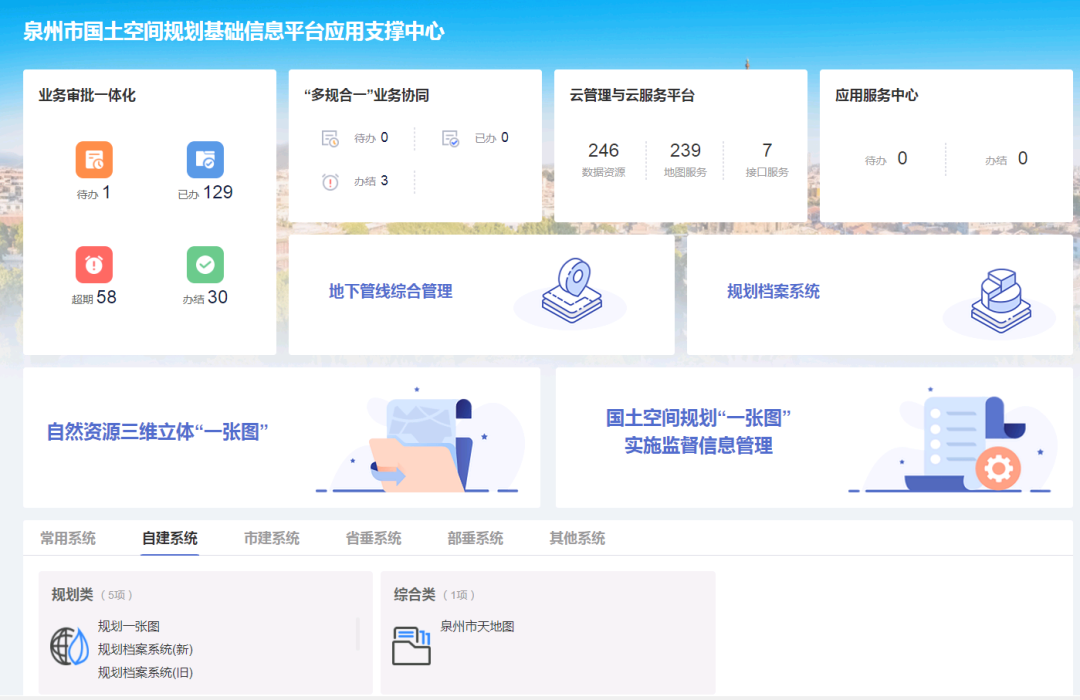Switch to the 常用系统 tab
The image size is (1080, 700).
click(68, 538)
